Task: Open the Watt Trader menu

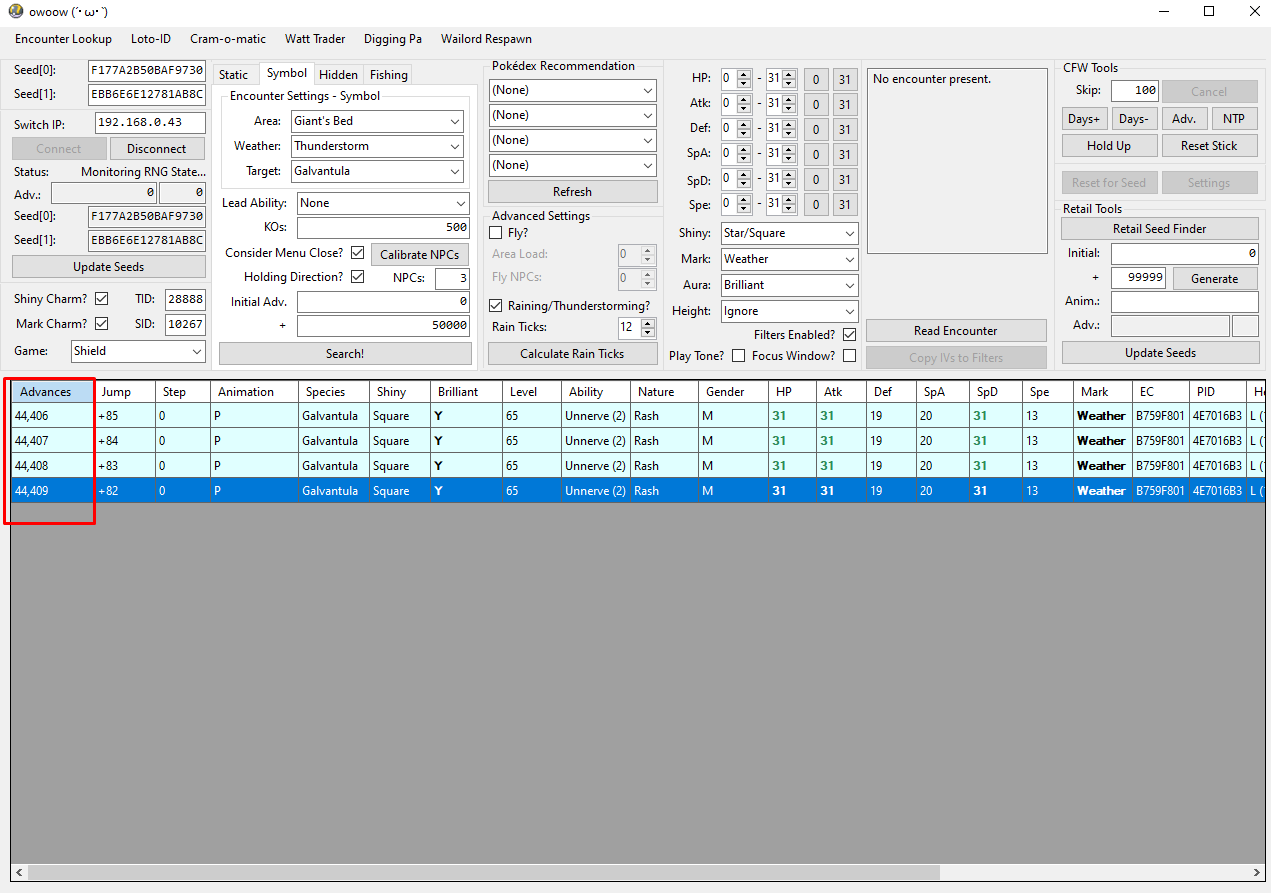Action: (315, 39)
